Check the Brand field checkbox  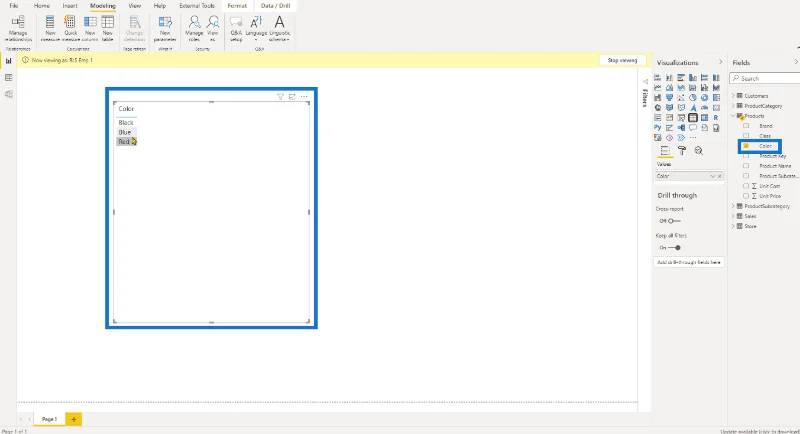[746, 126]
